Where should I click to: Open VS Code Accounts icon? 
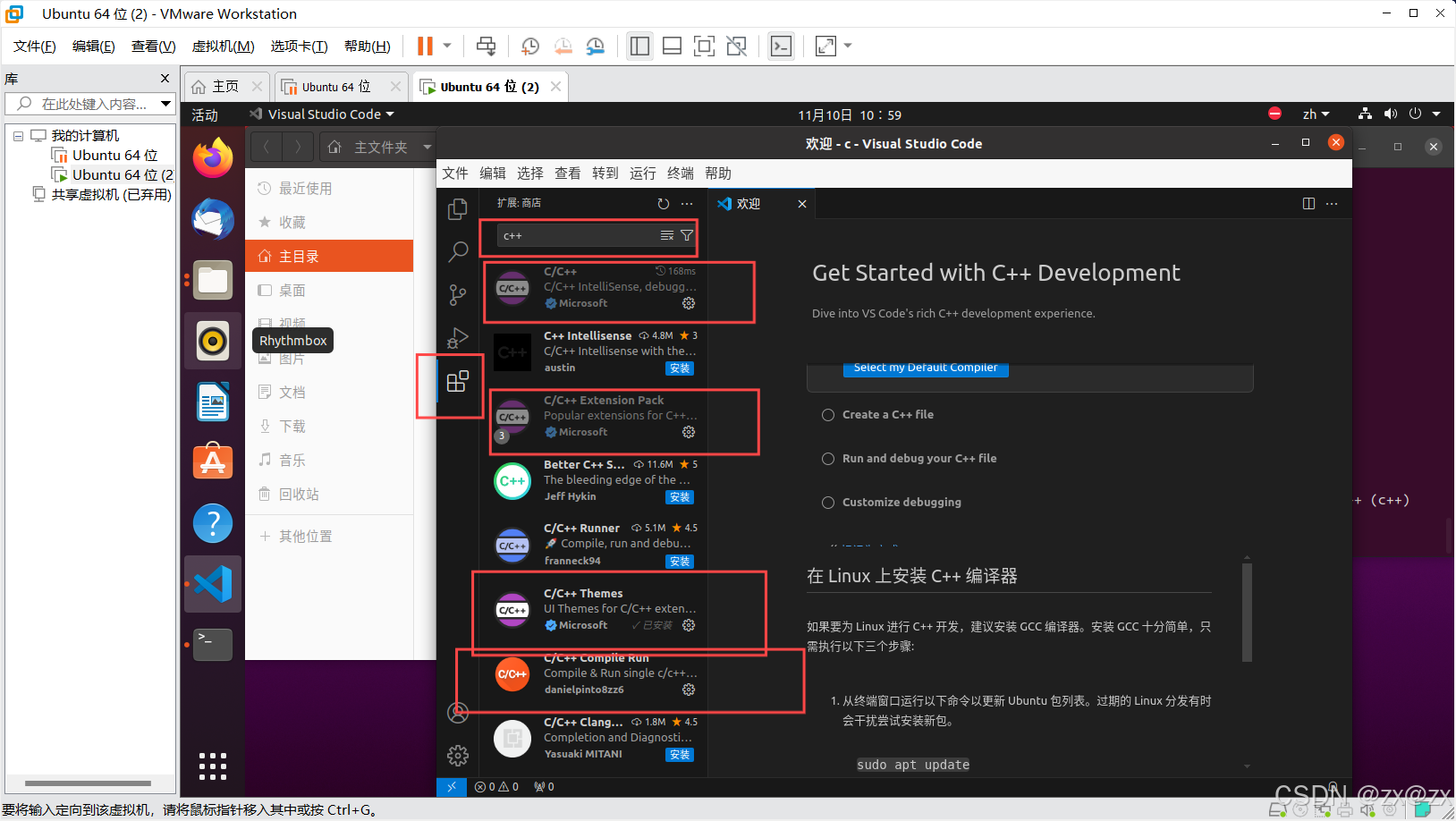[x=458, y=713]
